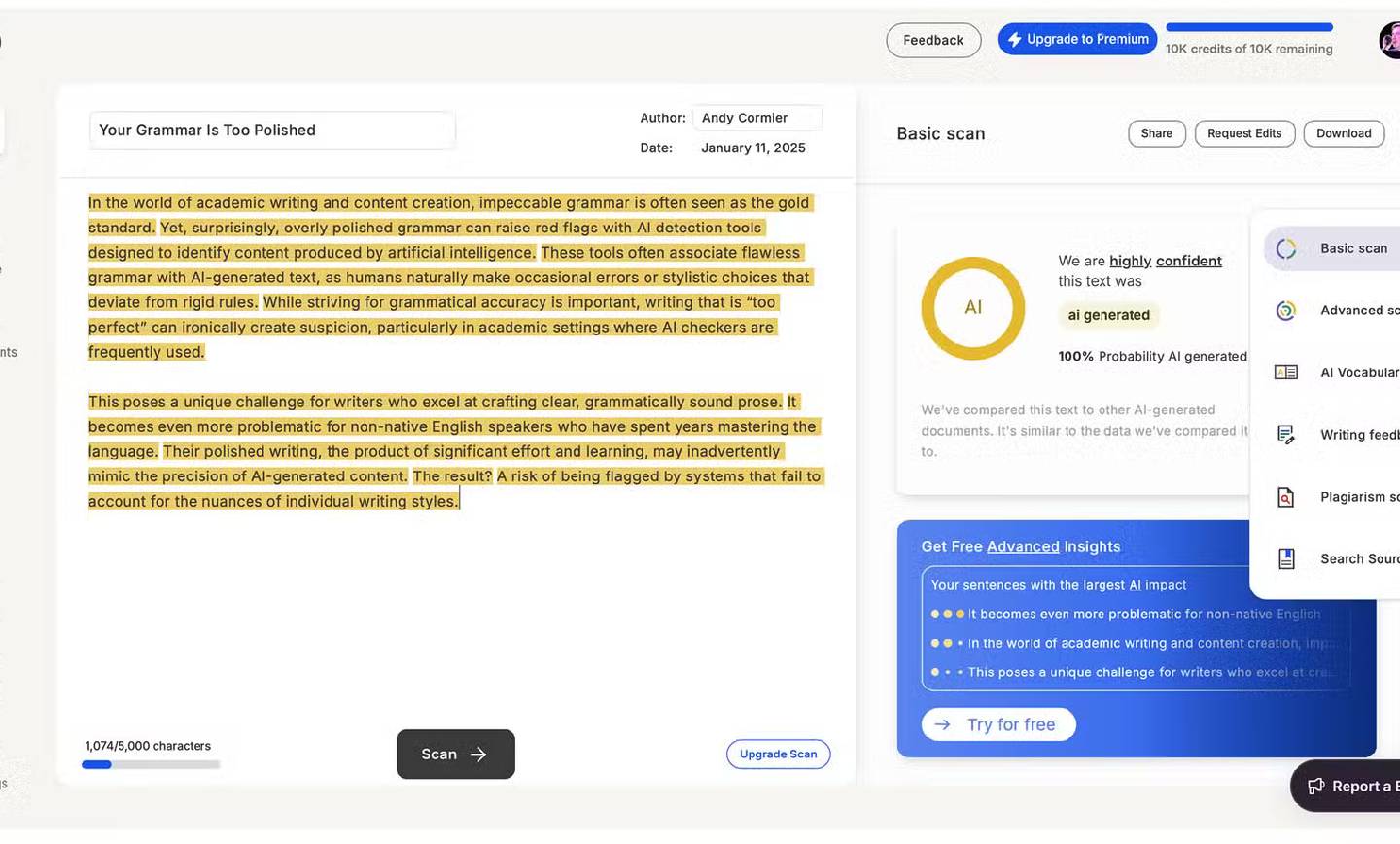
Task: Click the Report flag icon
Action: [1315, 786]
